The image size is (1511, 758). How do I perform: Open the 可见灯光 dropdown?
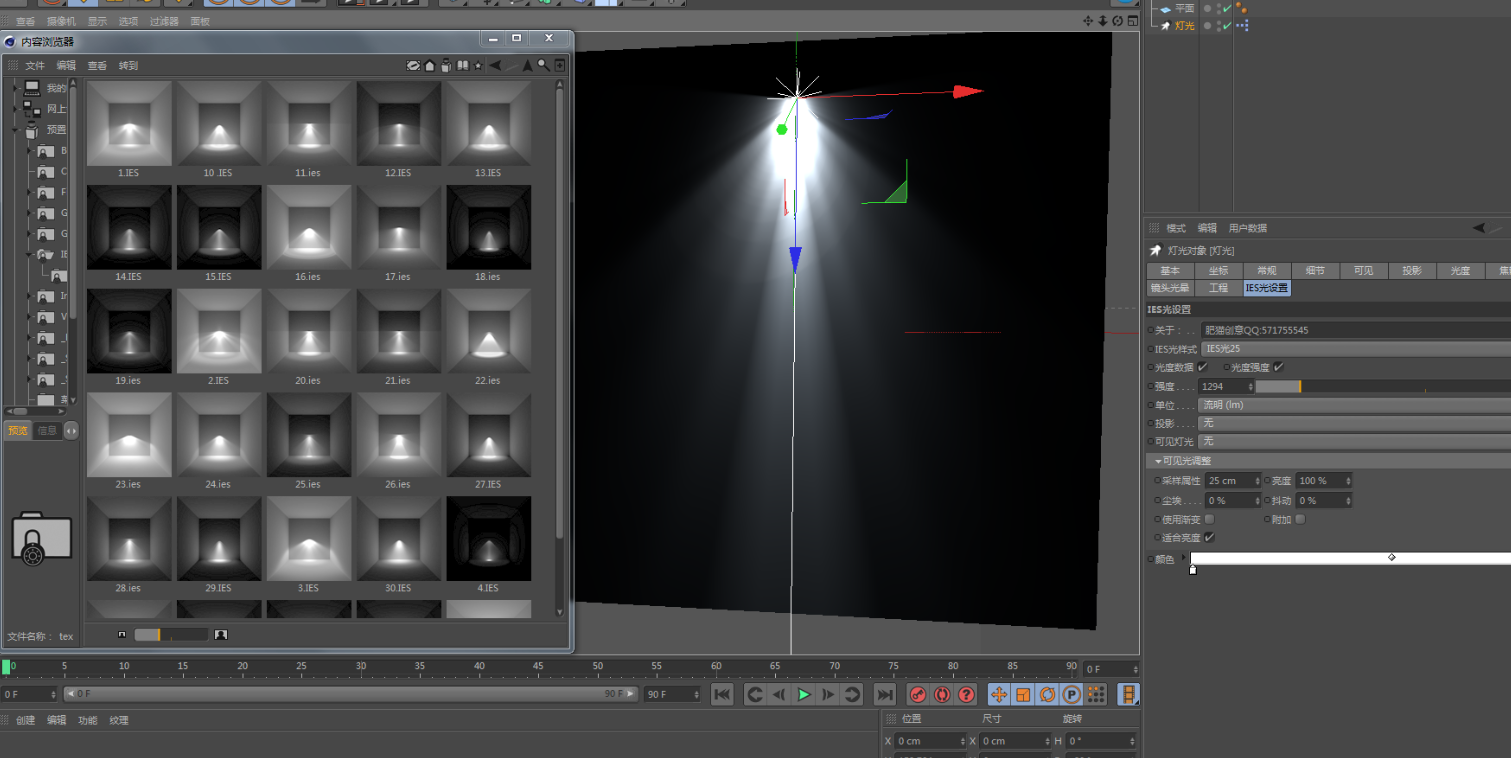(1354, 441)
